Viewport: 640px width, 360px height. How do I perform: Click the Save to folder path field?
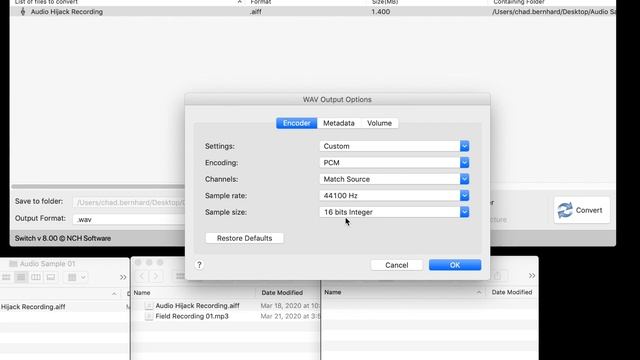pos(129,202)
